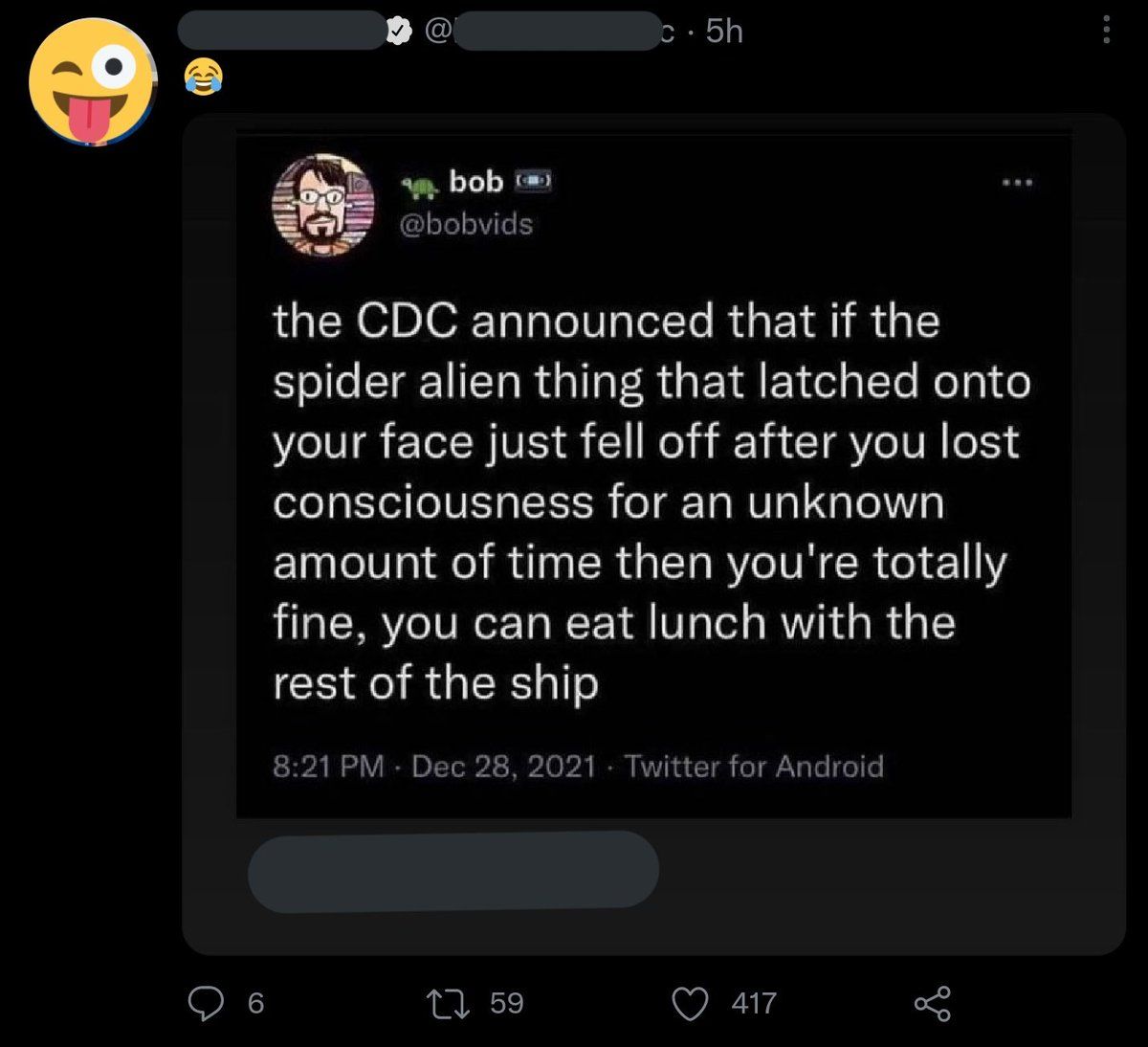Screen dimensions: 1148x1047
Task: Like the tweet with the heart icon
Action: [x=690, y=1003]
